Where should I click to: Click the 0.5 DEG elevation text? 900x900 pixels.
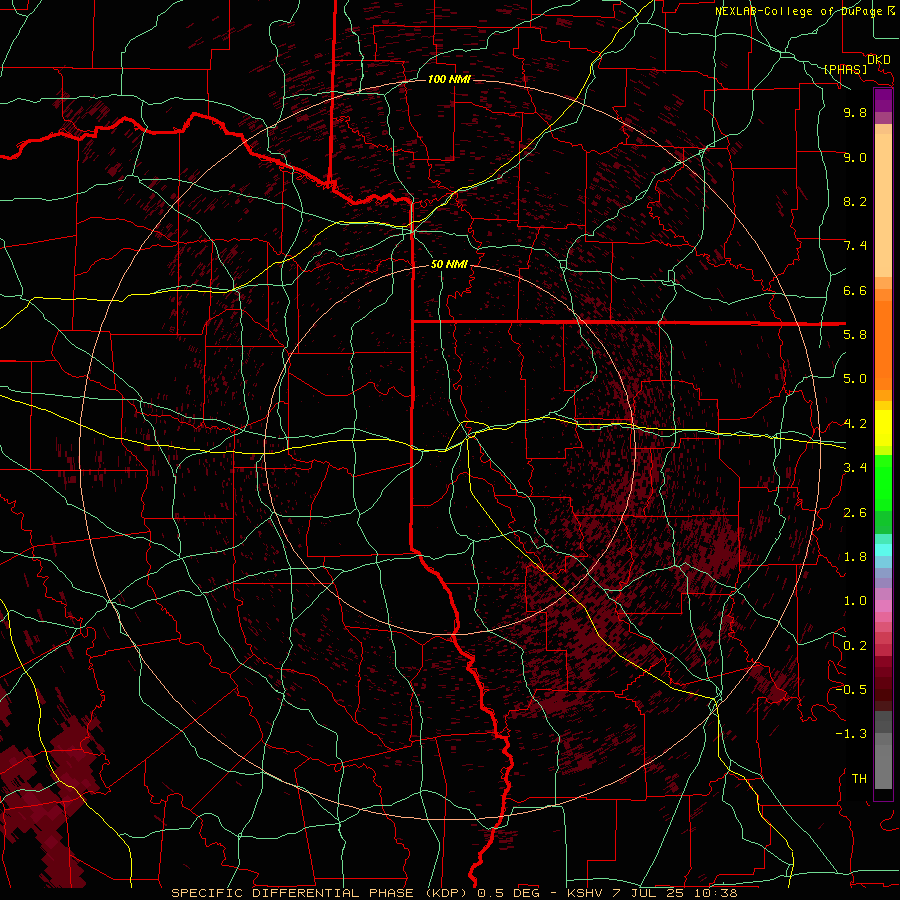[509, 893]
